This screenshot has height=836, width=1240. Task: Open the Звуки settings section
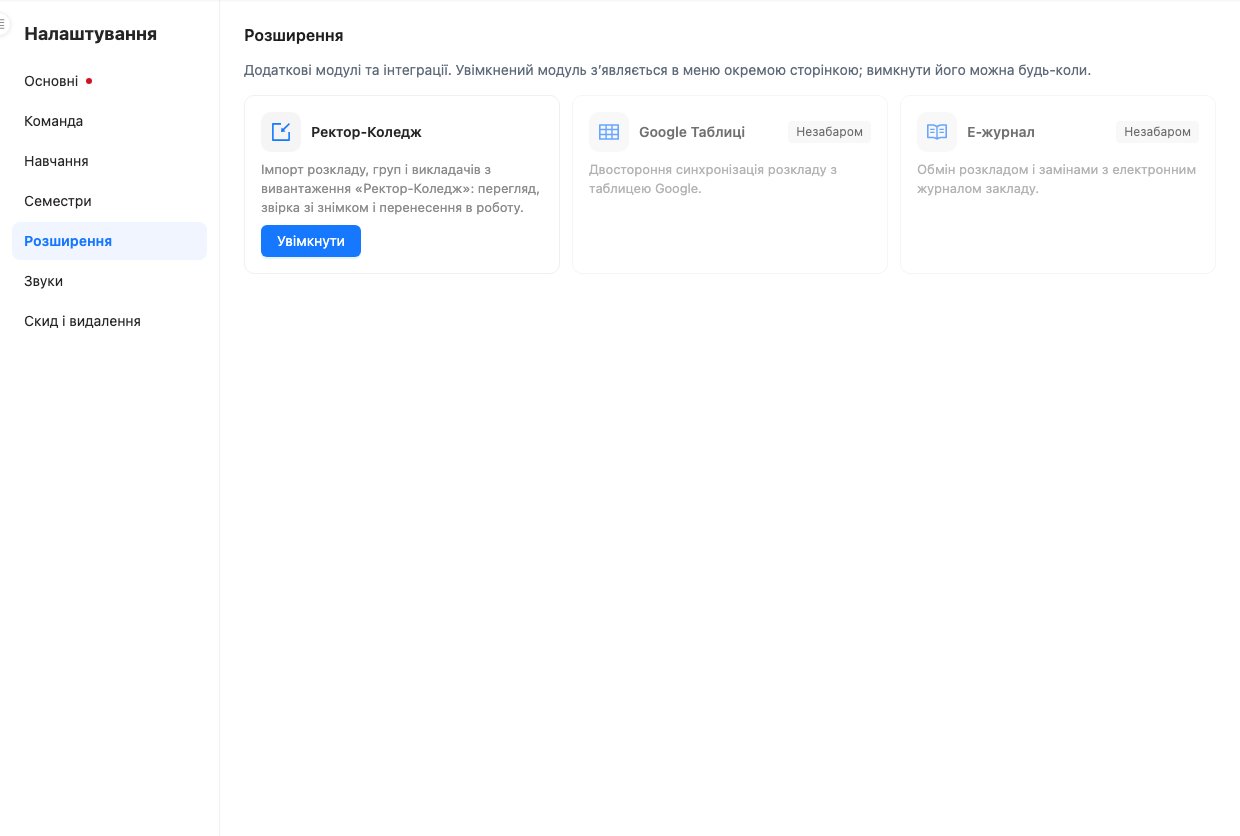(x=110, y=281)
